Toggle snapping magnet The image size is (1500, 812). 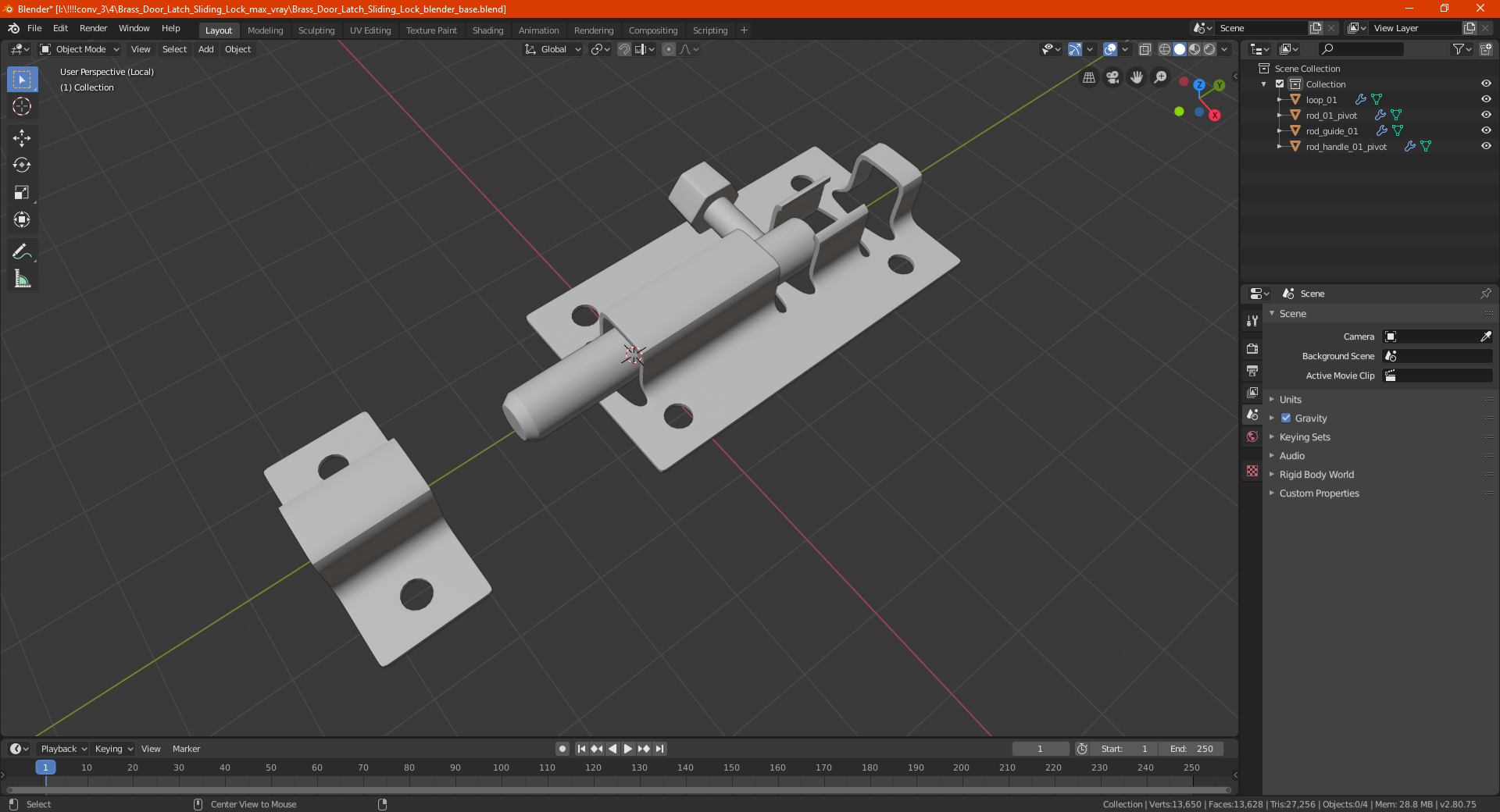coord(624,49)
